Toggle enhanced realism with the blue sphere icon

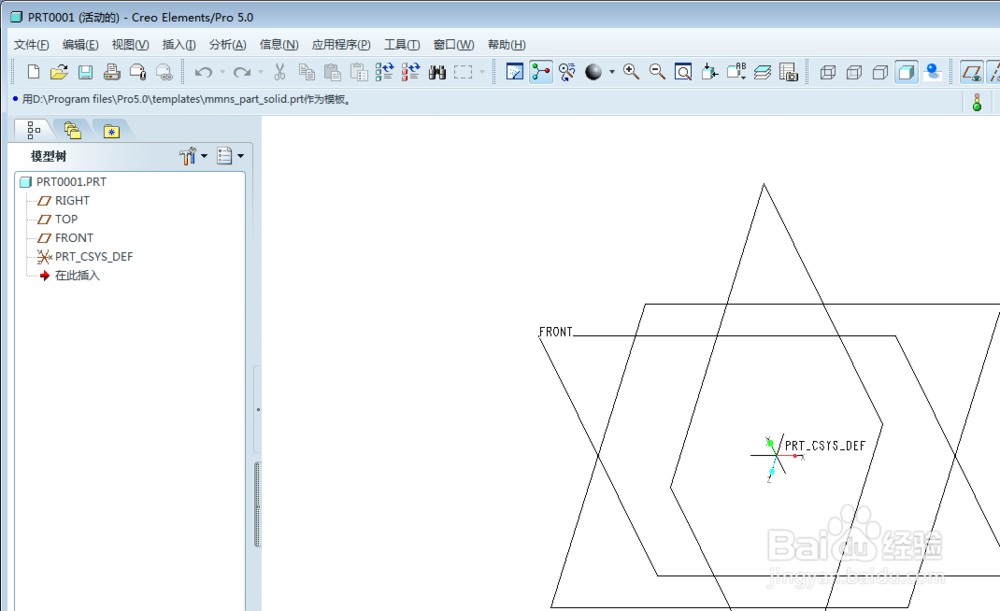click(x=932, y=72)
